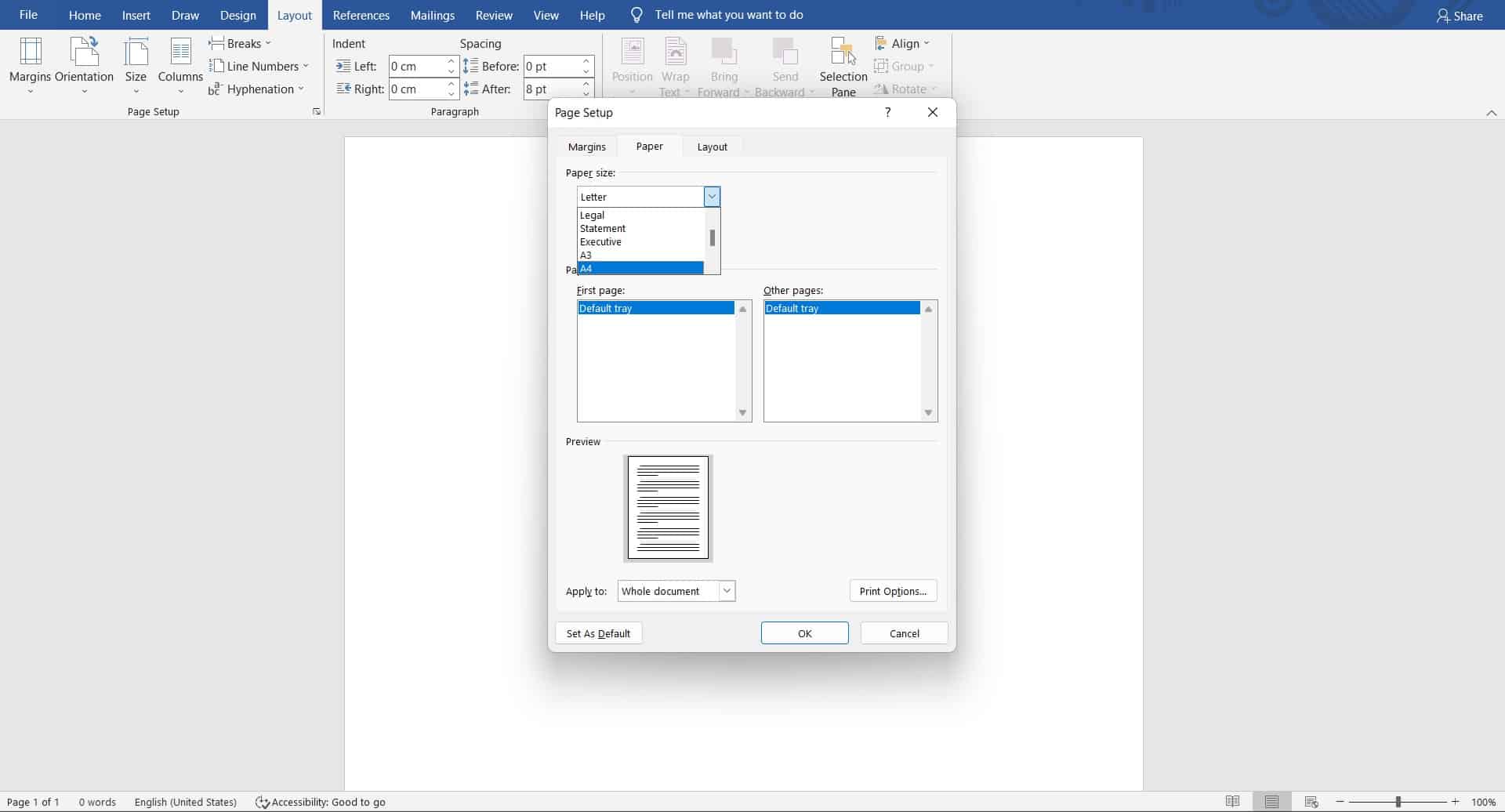Image resolution: width=1505 pixels, height=812 pixels.
Task: Click the zoom out minus button
Action: (1340, 802)
